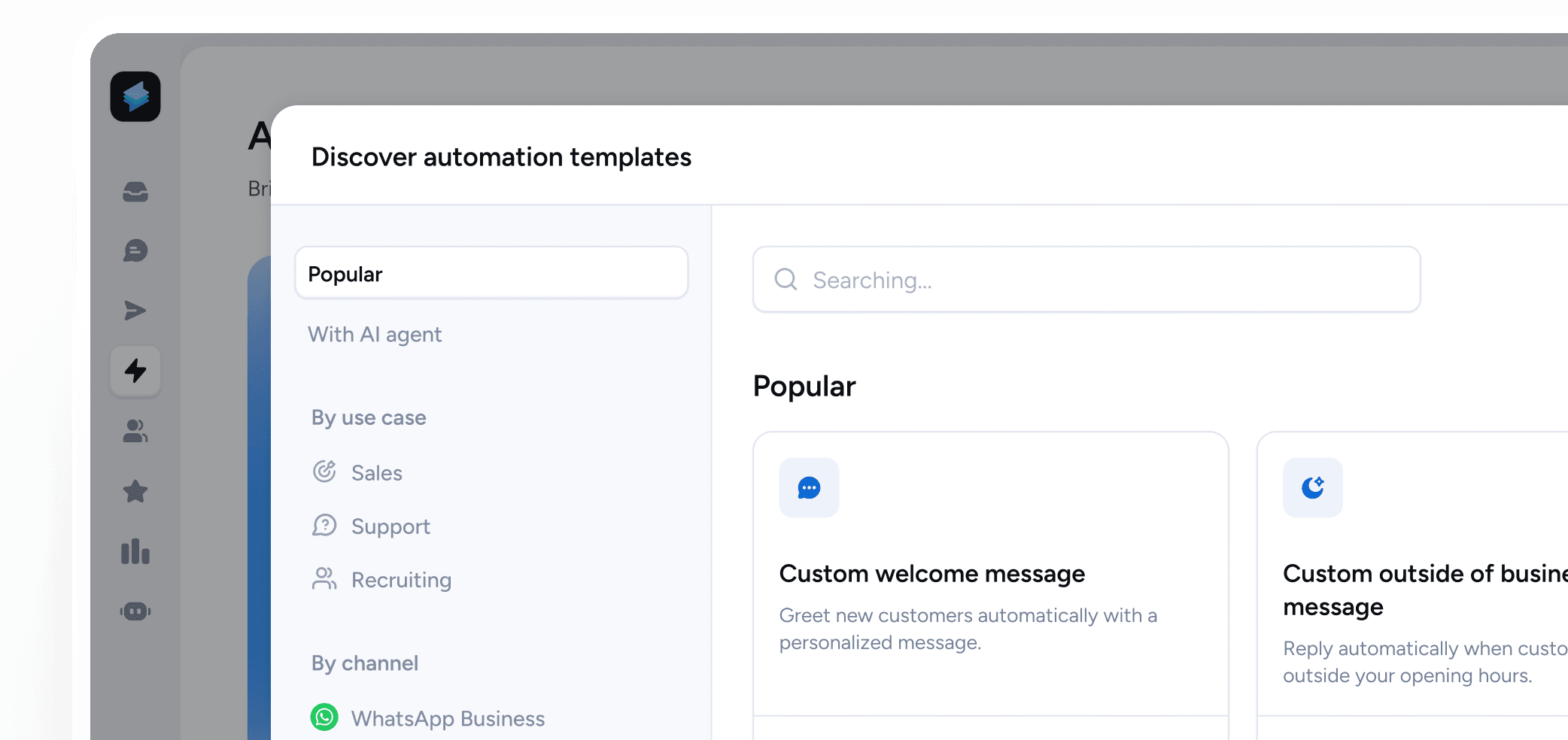
Task: Filter templates by Recruiting use case
Action: pos(400,580)
